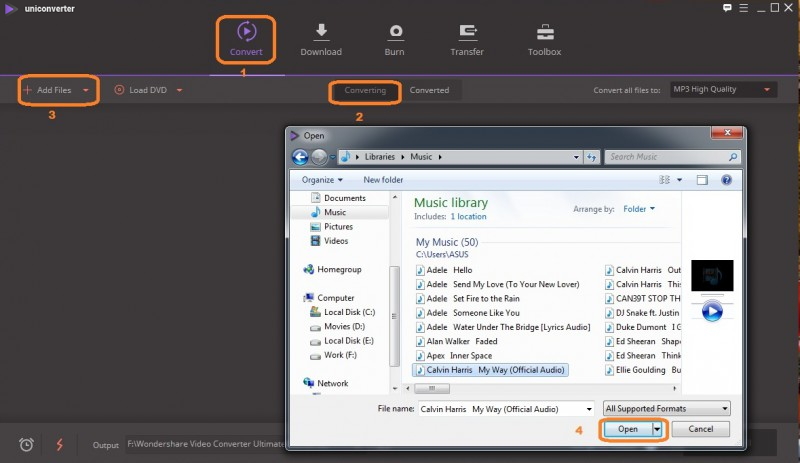Change view via the views icon

coord(664,180)
